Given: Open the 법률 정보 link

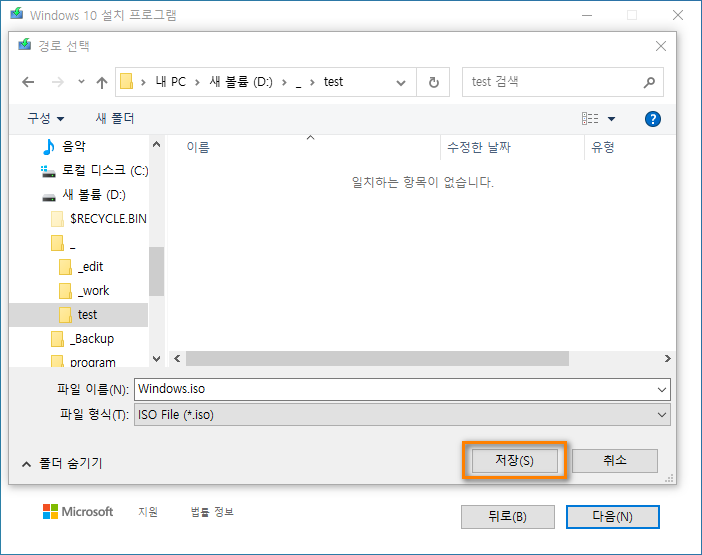Looking at the screenshot, I should 212,512.
